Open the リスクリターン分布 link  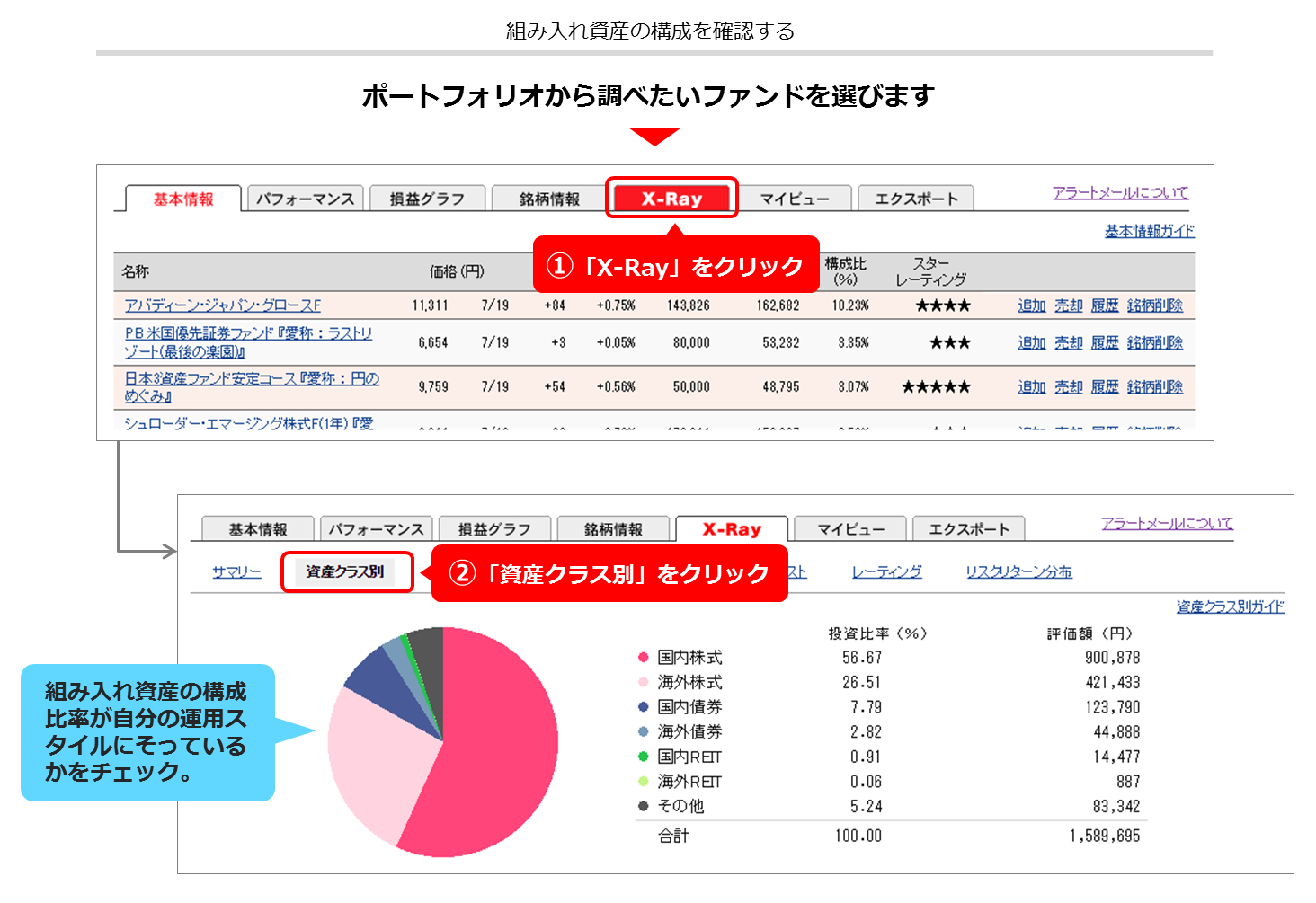click(x=1018, y=572)
